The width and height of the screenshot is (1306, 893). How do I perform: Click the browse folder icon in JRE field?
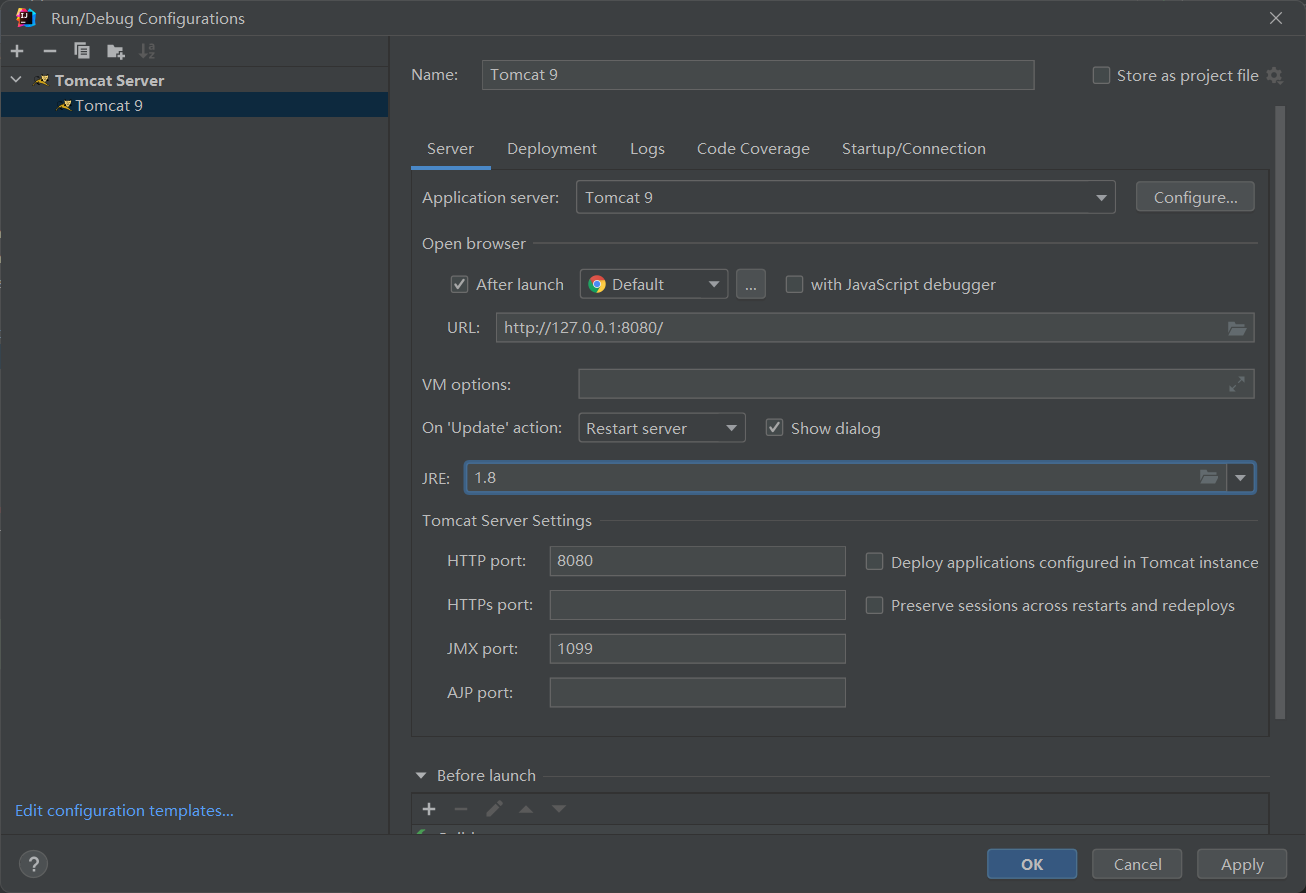point(1209,478)
